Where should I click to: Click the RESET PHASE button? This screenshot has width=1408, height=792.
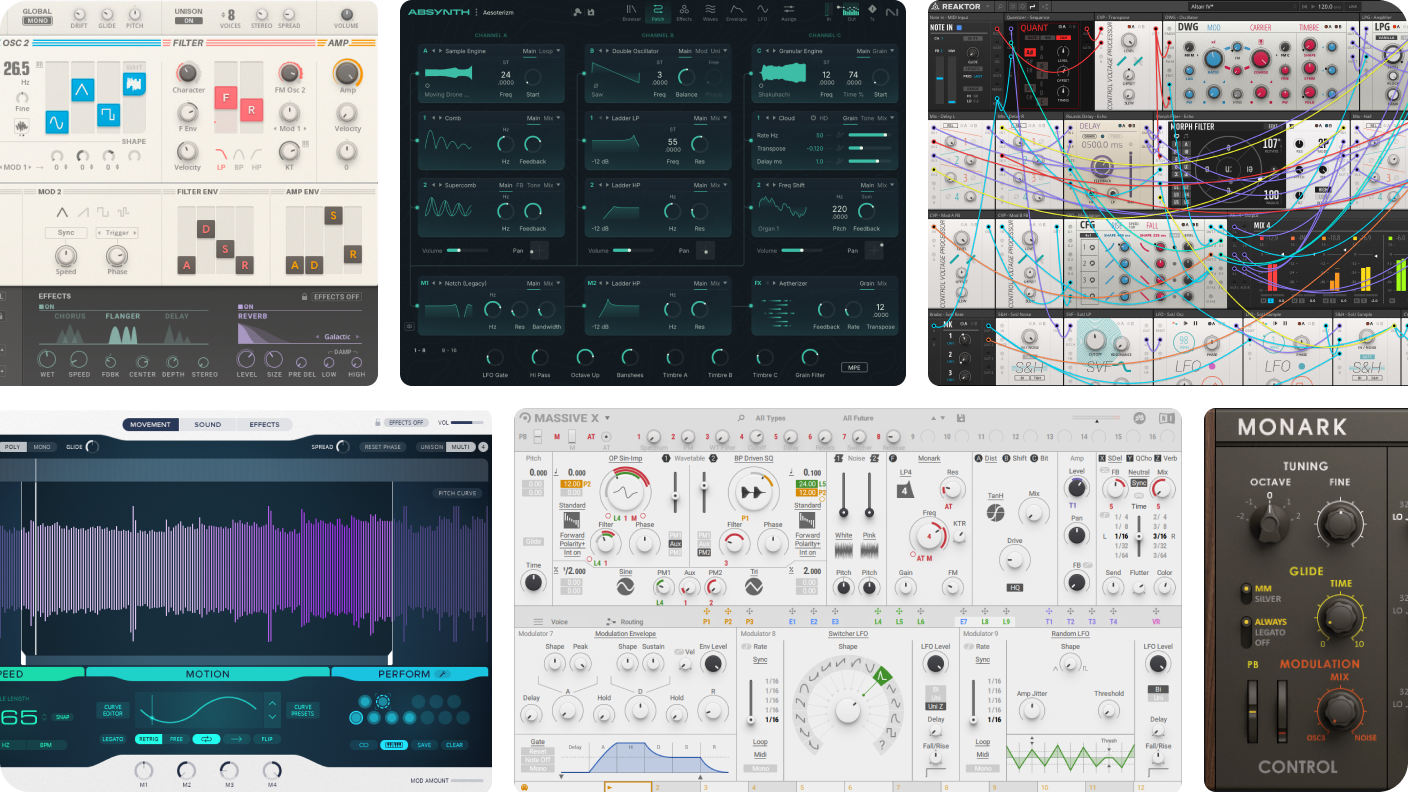(x=385, y=447)
